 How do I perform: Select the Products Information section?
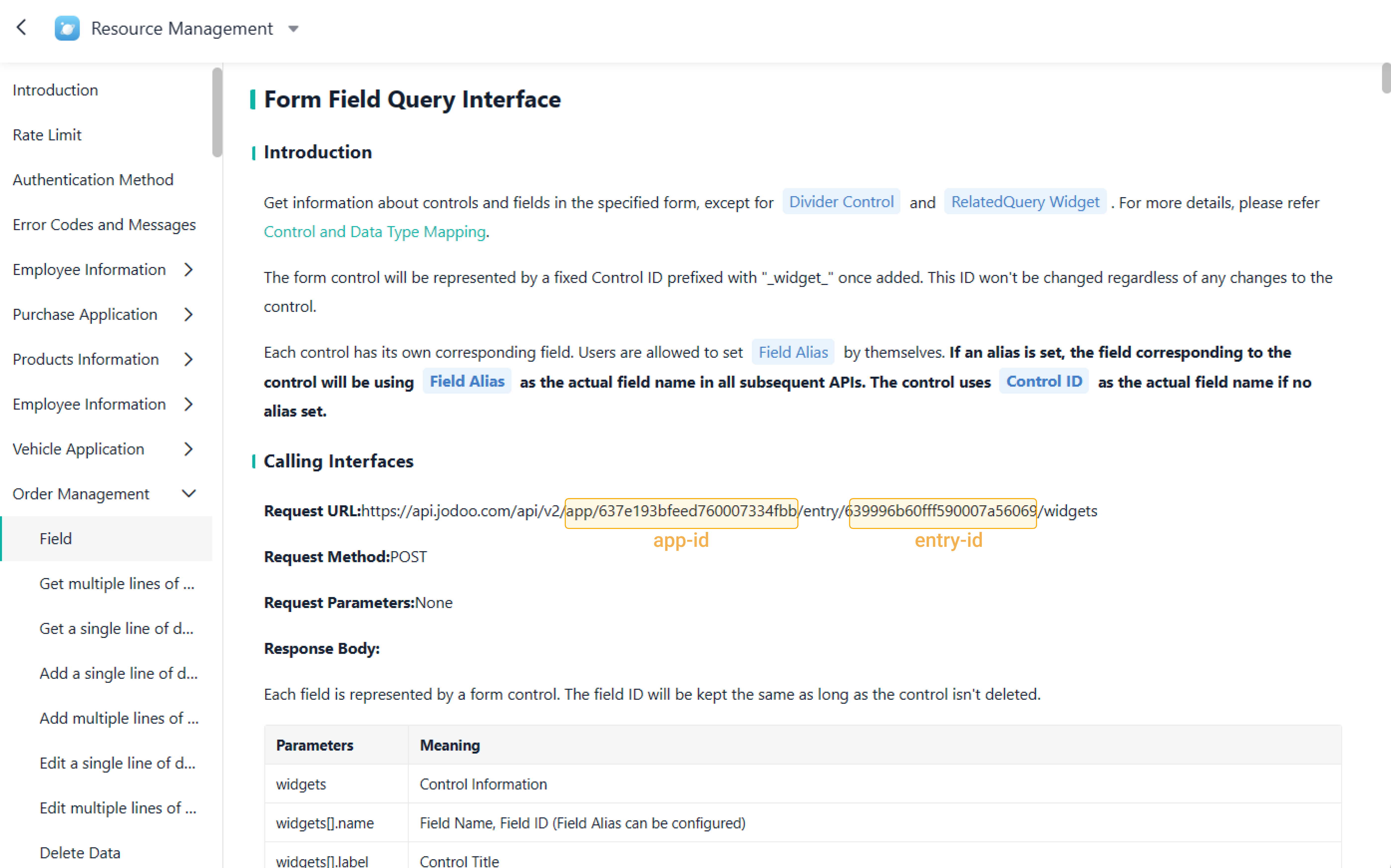pyautogui.click(x=86, y=359)
